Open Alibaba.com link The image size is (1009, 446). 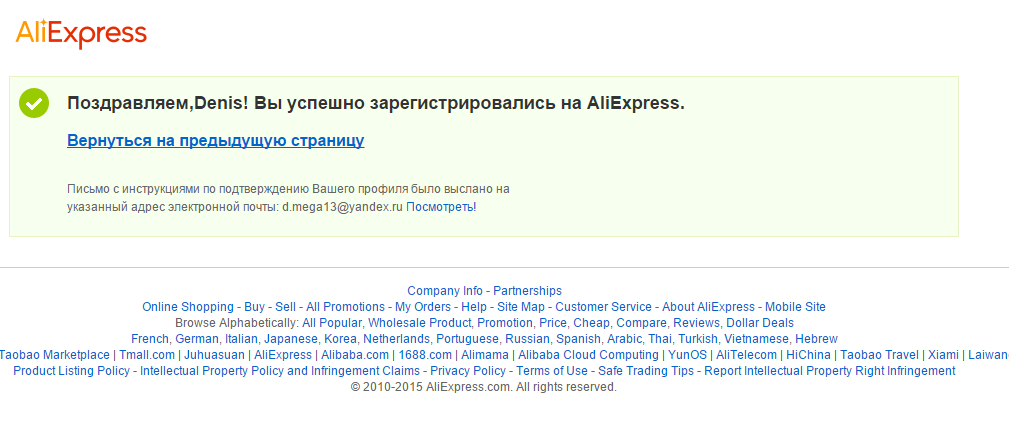(355, 355)
